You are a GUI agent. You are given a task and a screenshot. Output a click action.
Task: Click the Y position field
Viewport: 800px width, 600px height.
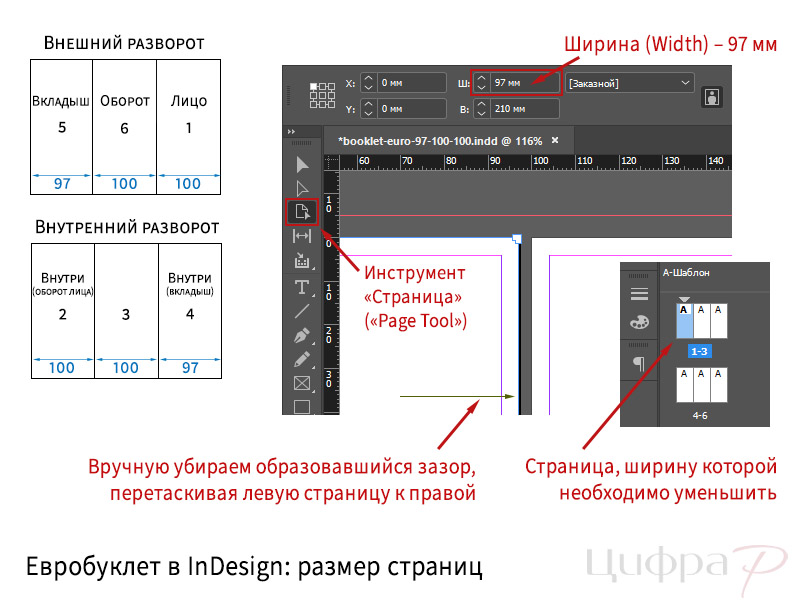(x=411, y=109)
